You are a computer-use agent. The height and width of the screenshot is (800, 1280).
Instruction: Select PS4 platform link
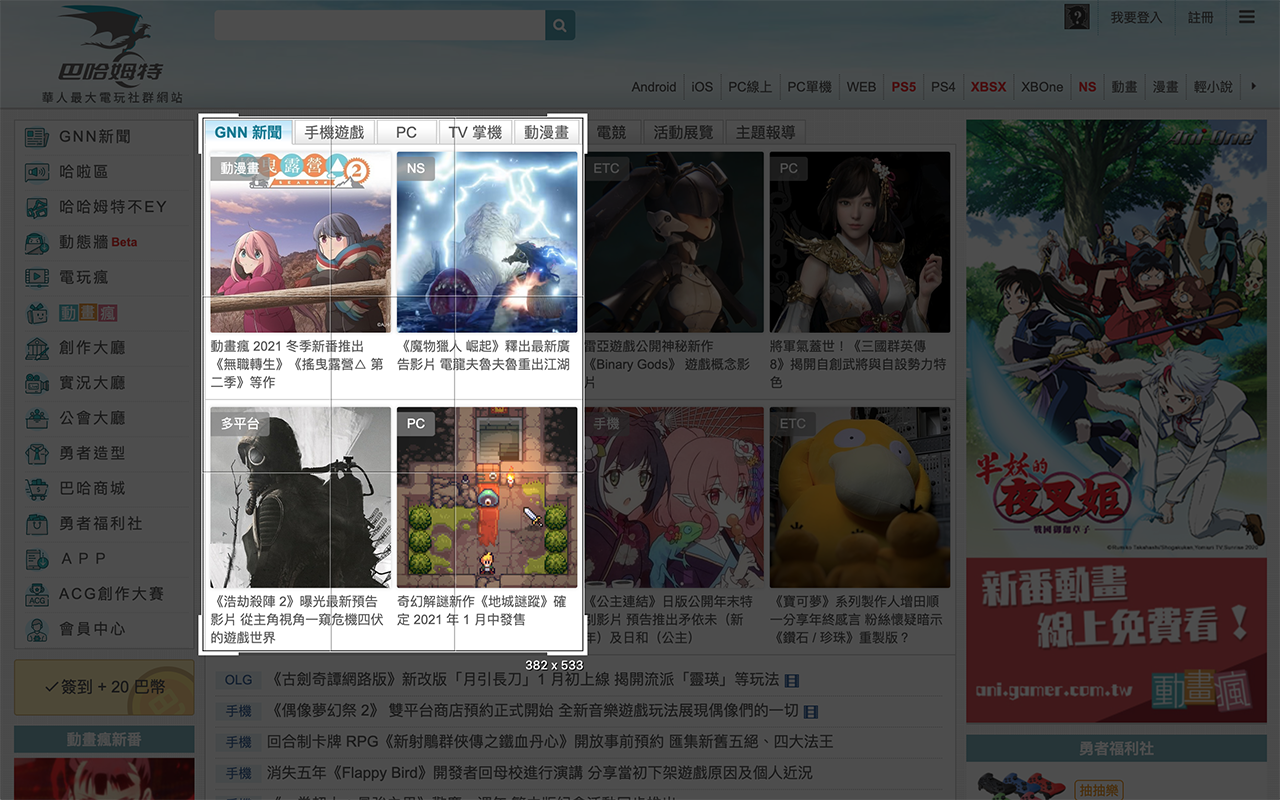(x=943, y=87)
